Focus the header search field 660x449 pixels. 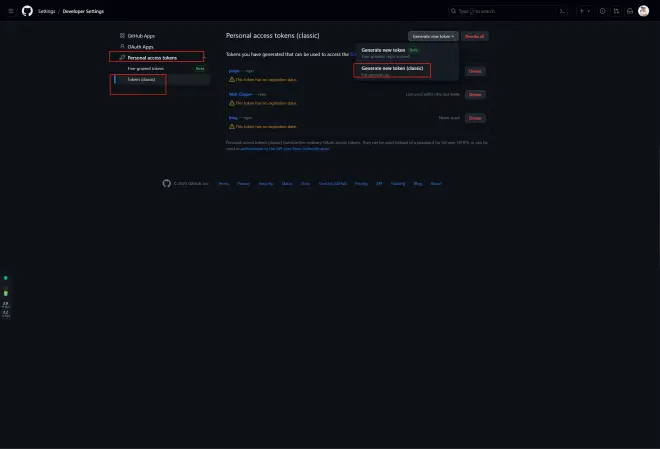click(500, 11)
